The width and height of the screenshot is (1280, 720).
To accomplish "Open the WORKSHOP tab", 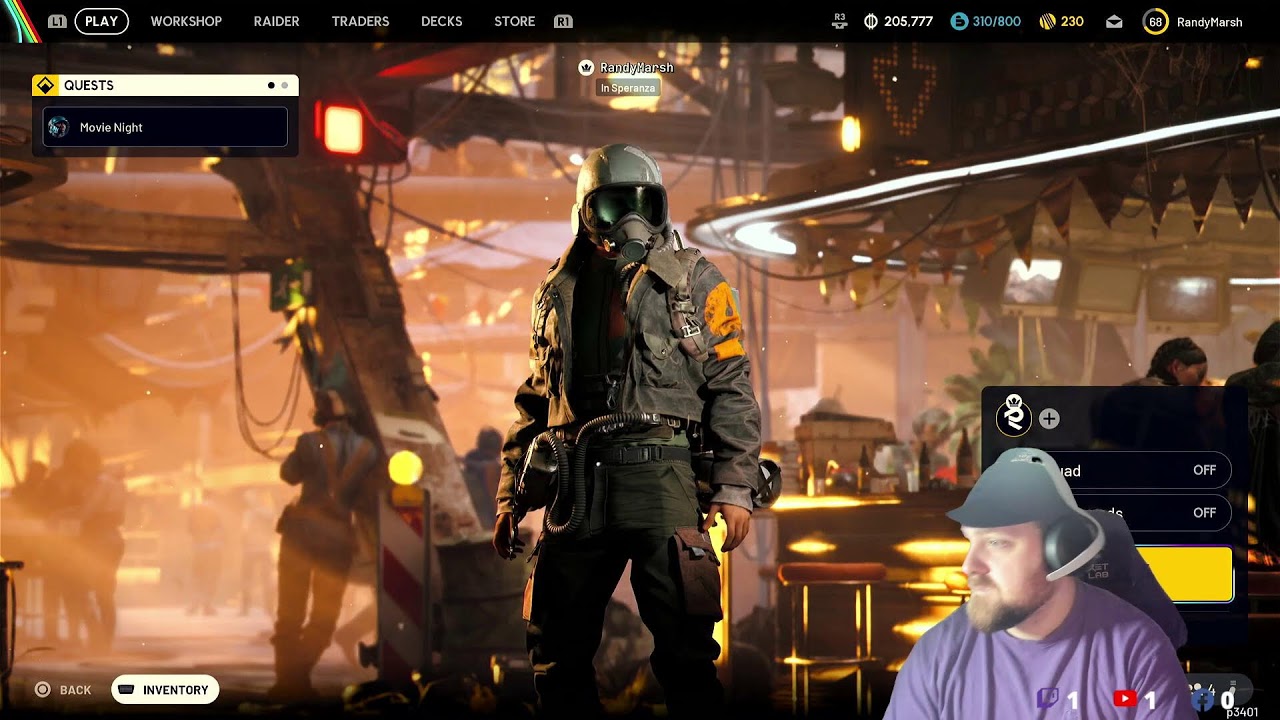I will [x=186, y=21].
